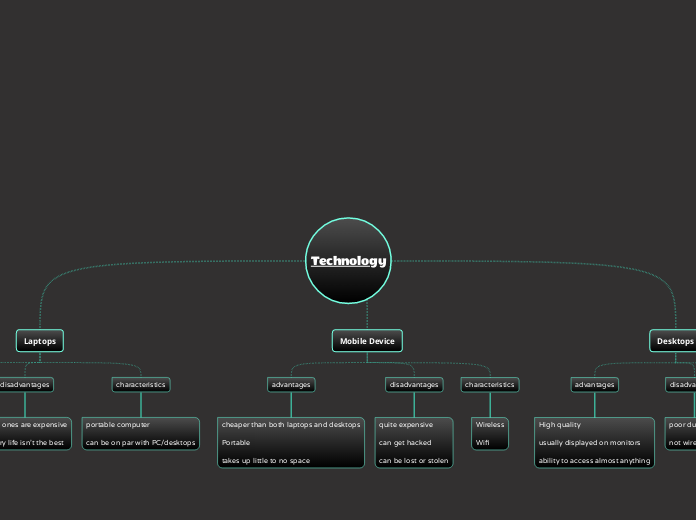Select the Mobile Device node

pyautogui.click(x=367, y=341)
